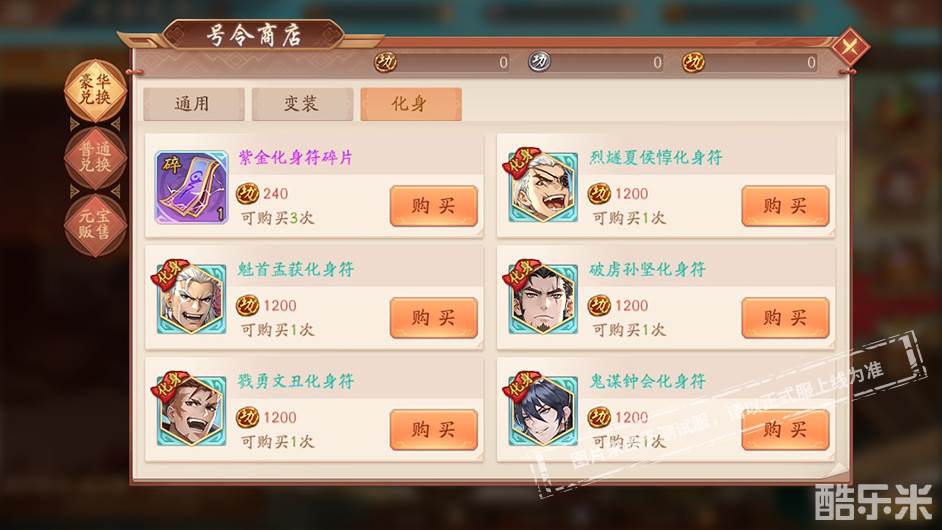Open the 元宝贩售 side category
942x530 pixels.
click(x=95, y=225)
